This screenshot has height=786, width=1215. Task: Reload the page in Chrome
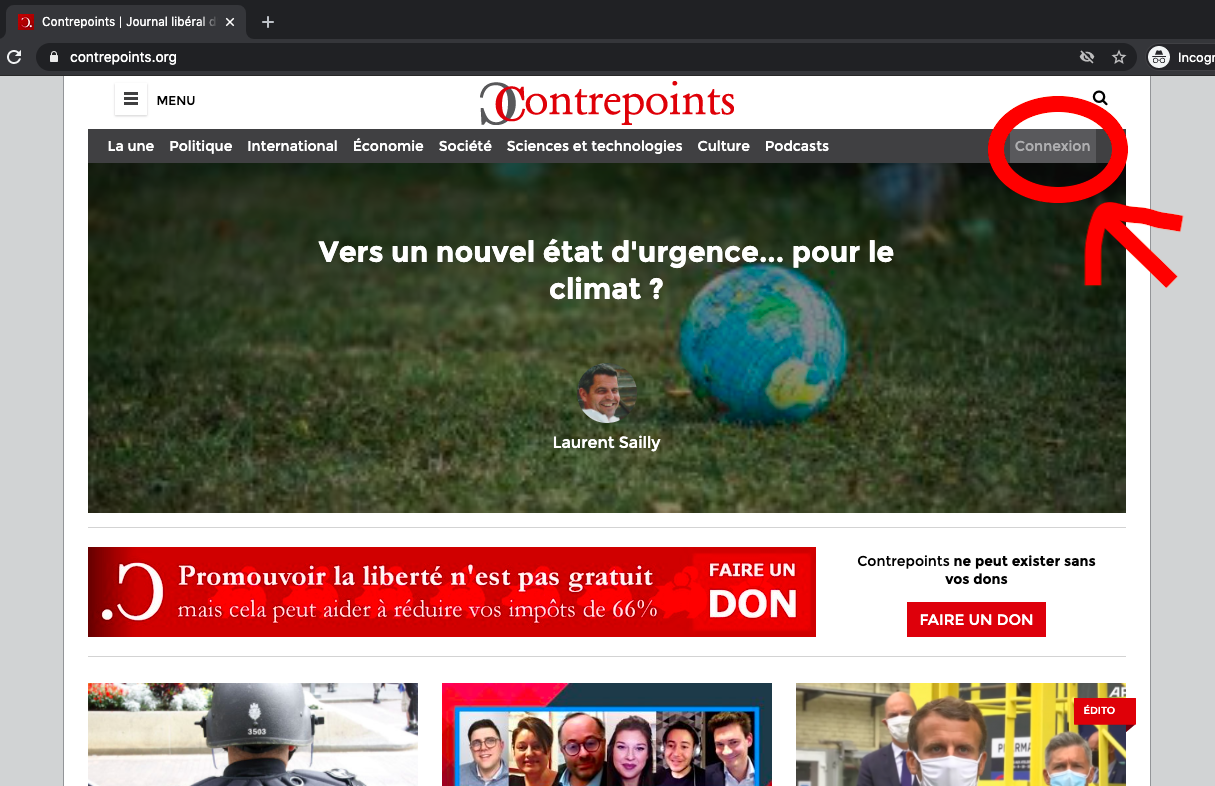point(13,57)
